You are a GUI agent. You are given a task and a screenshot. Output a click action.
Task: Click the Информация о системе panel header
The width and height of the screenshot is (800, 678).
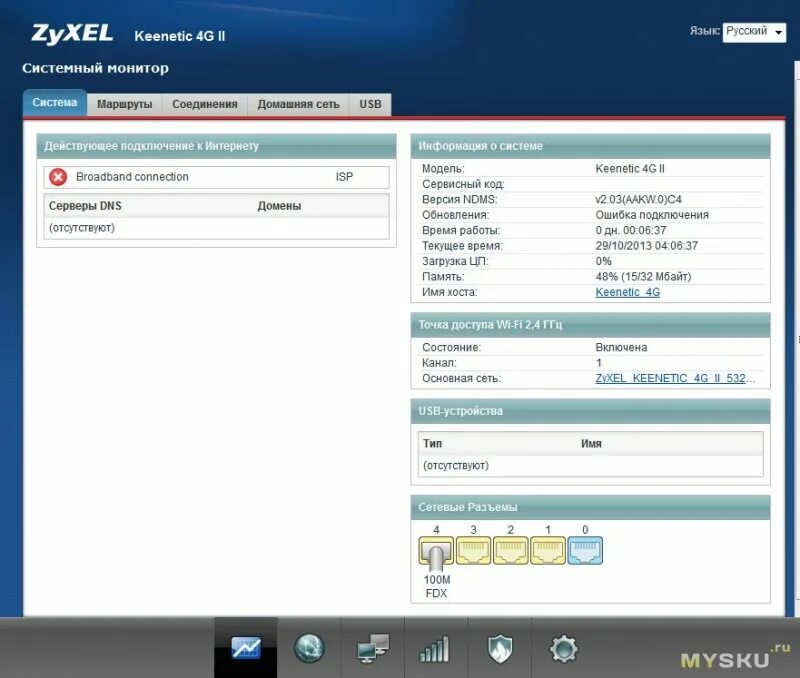pos(590,146)
